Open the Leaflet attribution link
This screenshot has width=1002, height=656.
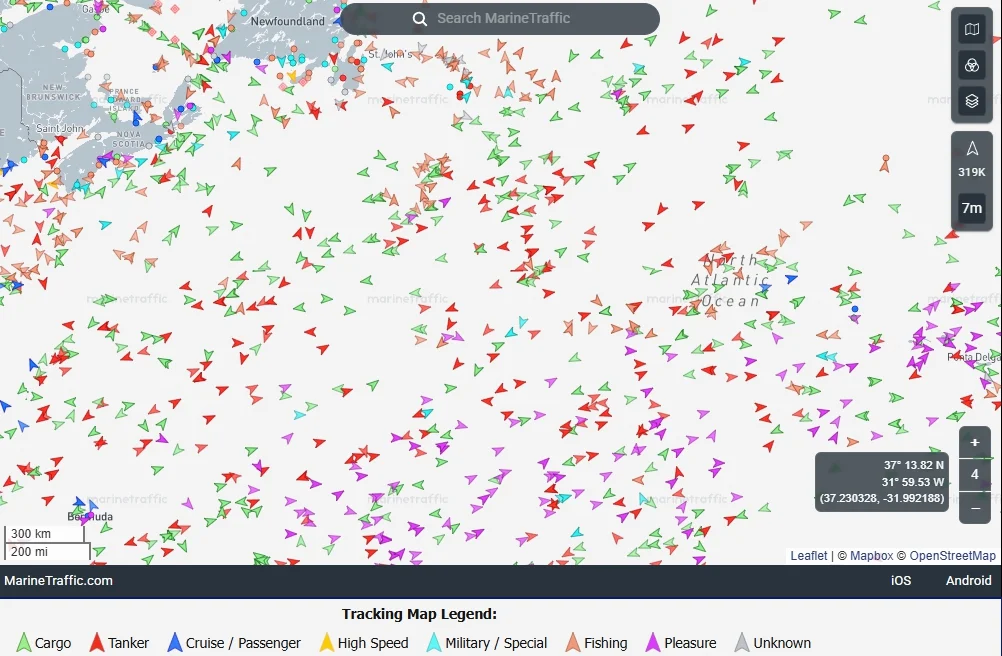(x=808, y=556)
